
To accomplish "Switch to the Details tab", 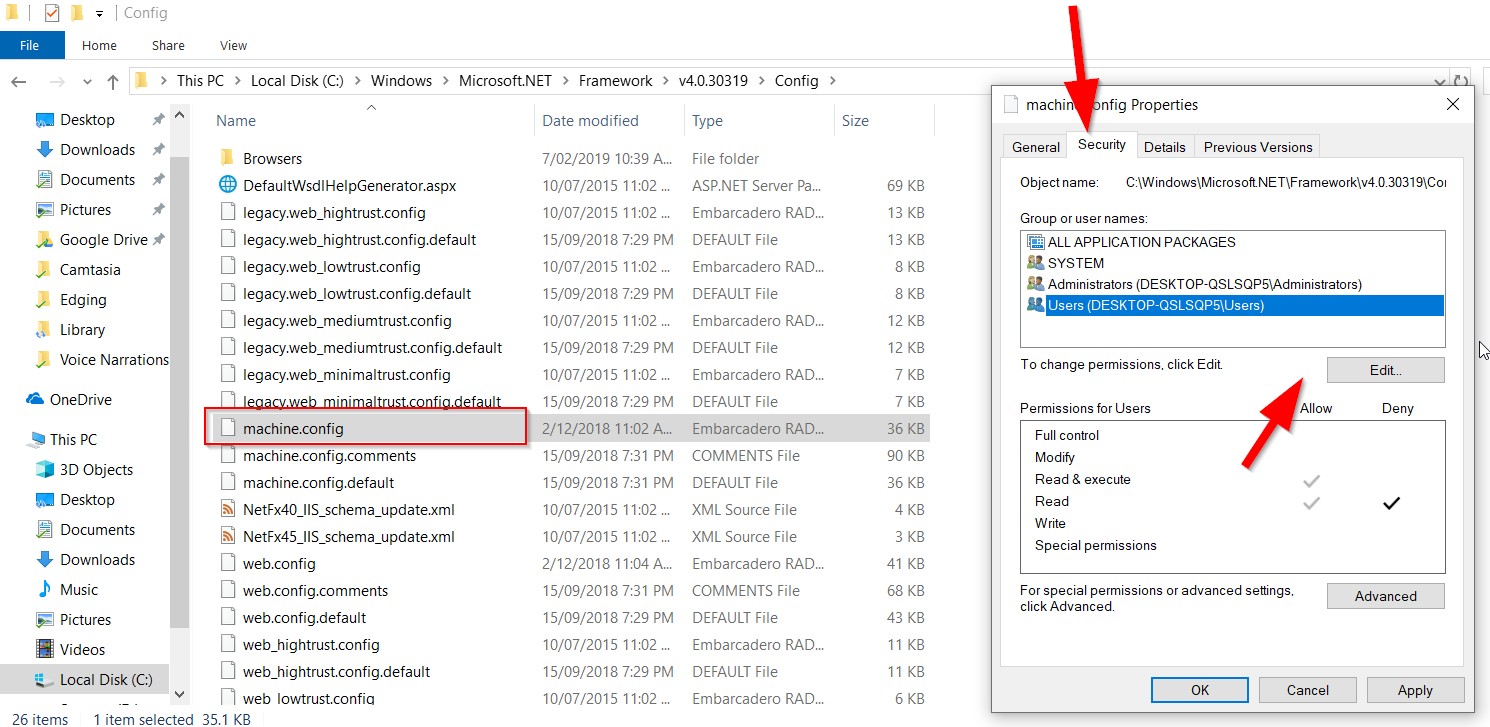I will [x=1164, y=147].
